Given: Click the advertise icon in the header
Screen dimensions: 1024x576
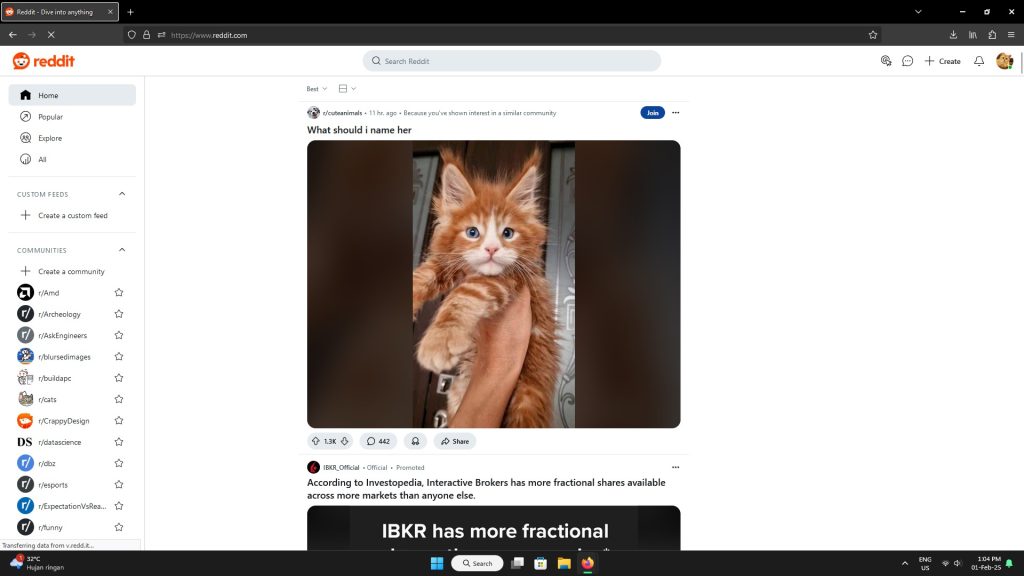Looking at the screenshot, I should point(885,61).
